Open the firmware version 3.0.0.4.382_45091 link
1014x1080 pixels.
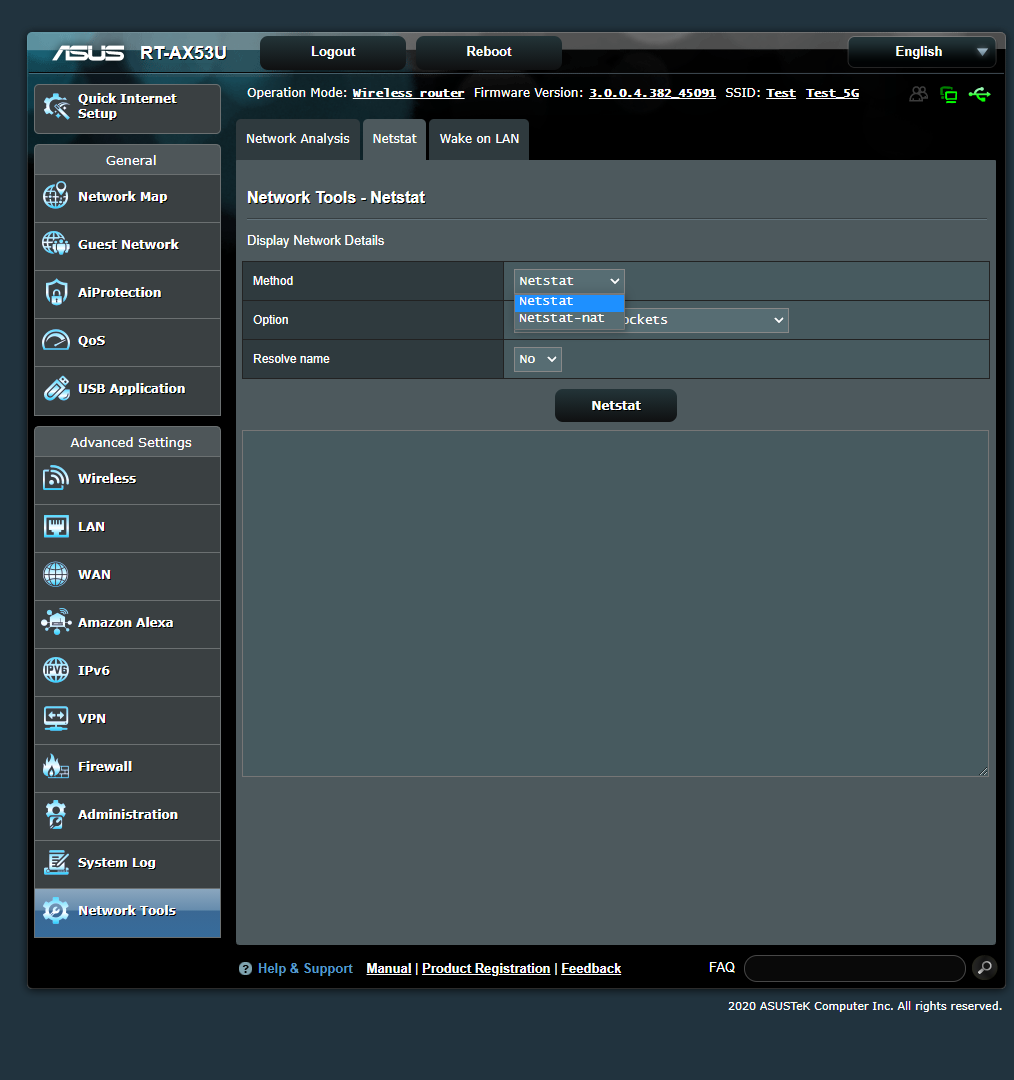click(652, 93)
